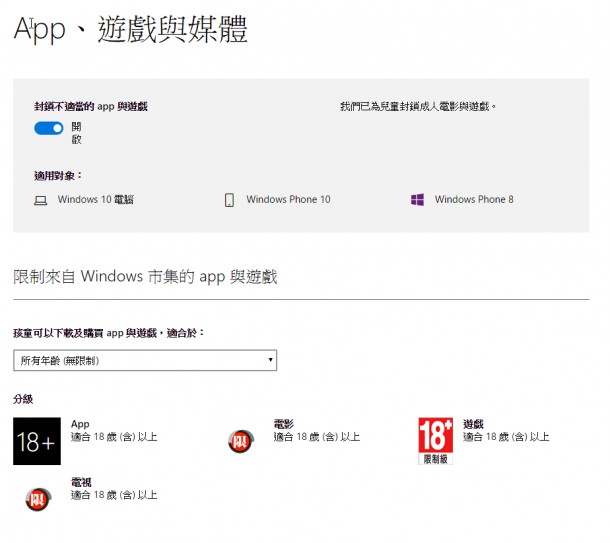
Task: Click the red 18+ 限制級 game rating icon
Action: tap(435, 441)
